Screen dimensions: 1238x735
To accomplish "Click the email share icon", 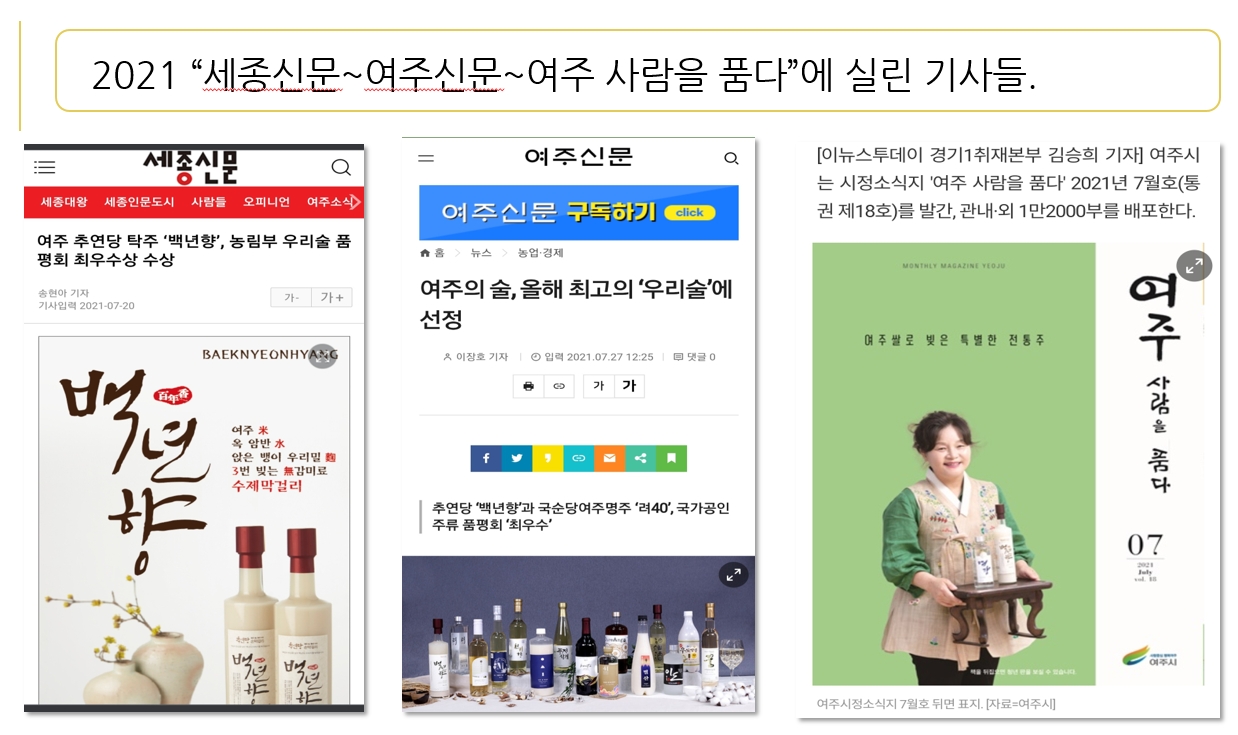I will pos(610,458).
